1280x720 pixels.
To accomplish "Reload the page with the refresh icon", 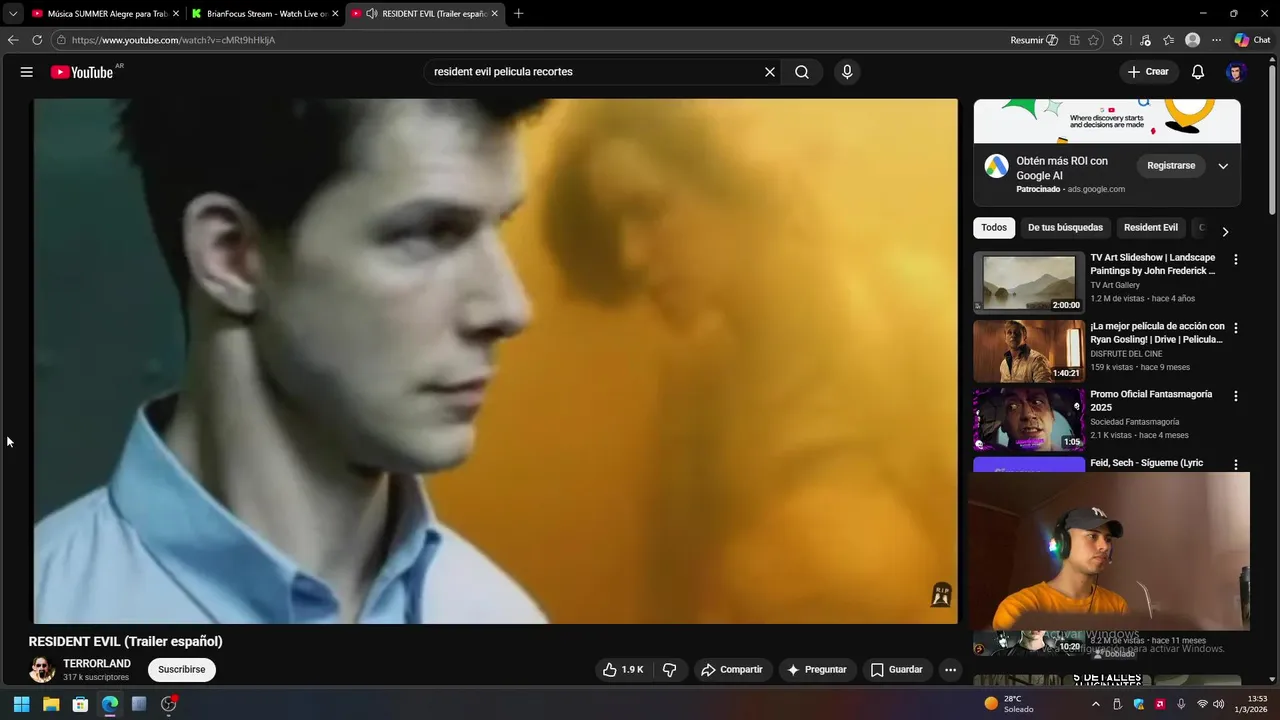I will point(37,40).
